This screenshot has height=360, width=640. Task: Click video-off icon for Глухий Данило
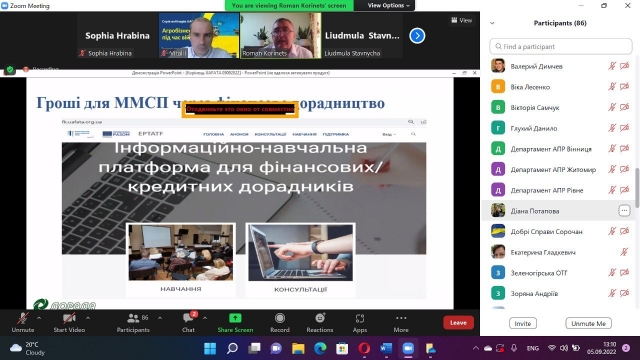tap(624, 128)
